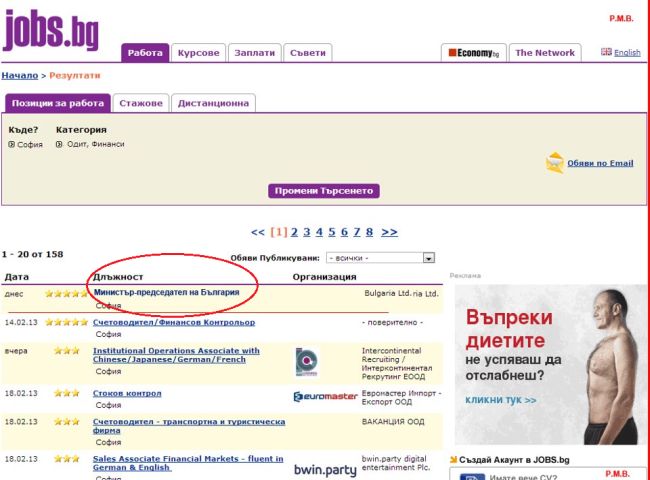The width and height of the screenshot is (650, 480).
Task: Open Sales Associate Financial Markets job listing
Action: point(188,463)
